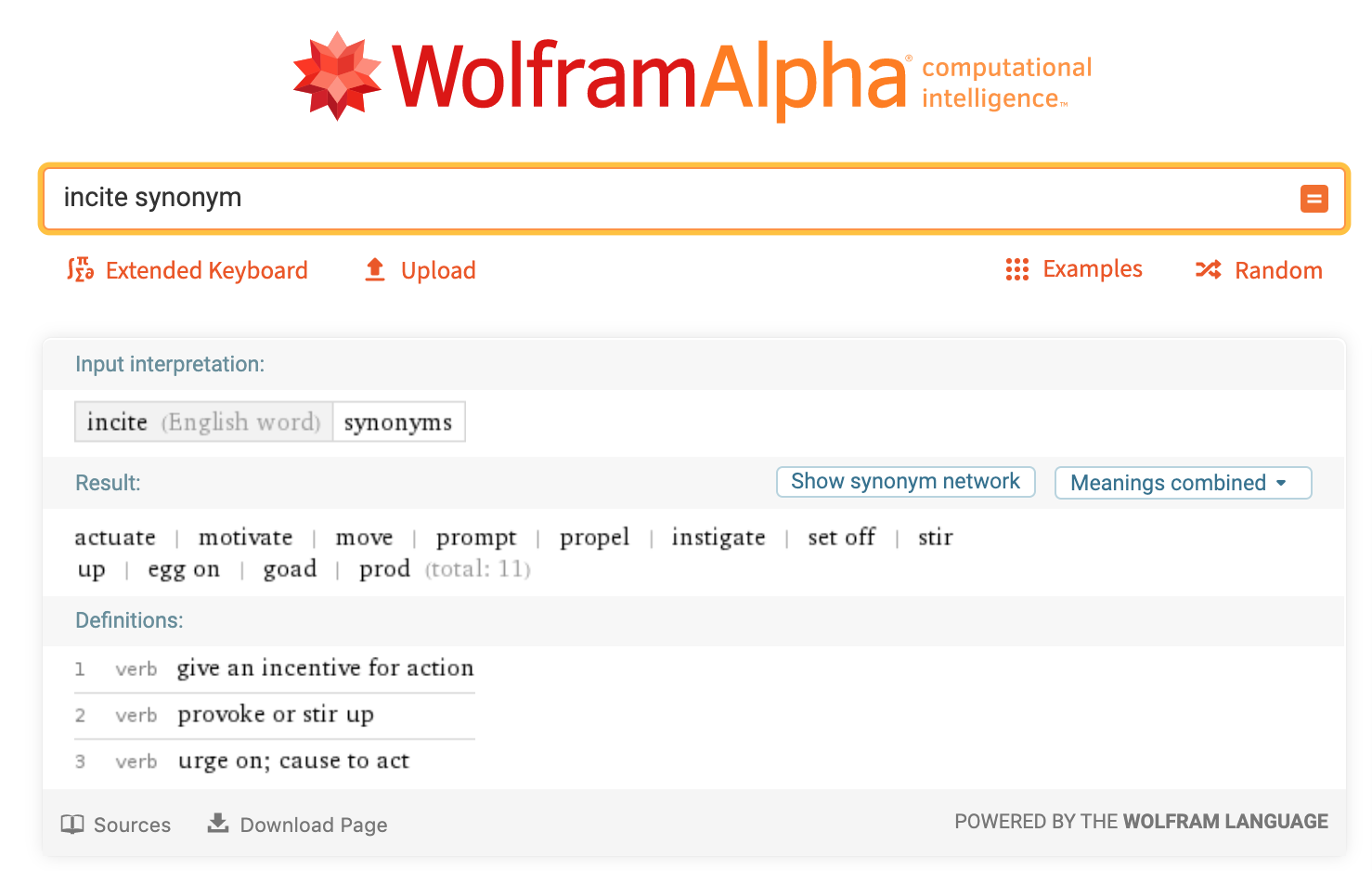Viewport: 1372px width, 871px height.
Task: Click the 'synonyms' interpretation box
Action: tap(398, 422)
